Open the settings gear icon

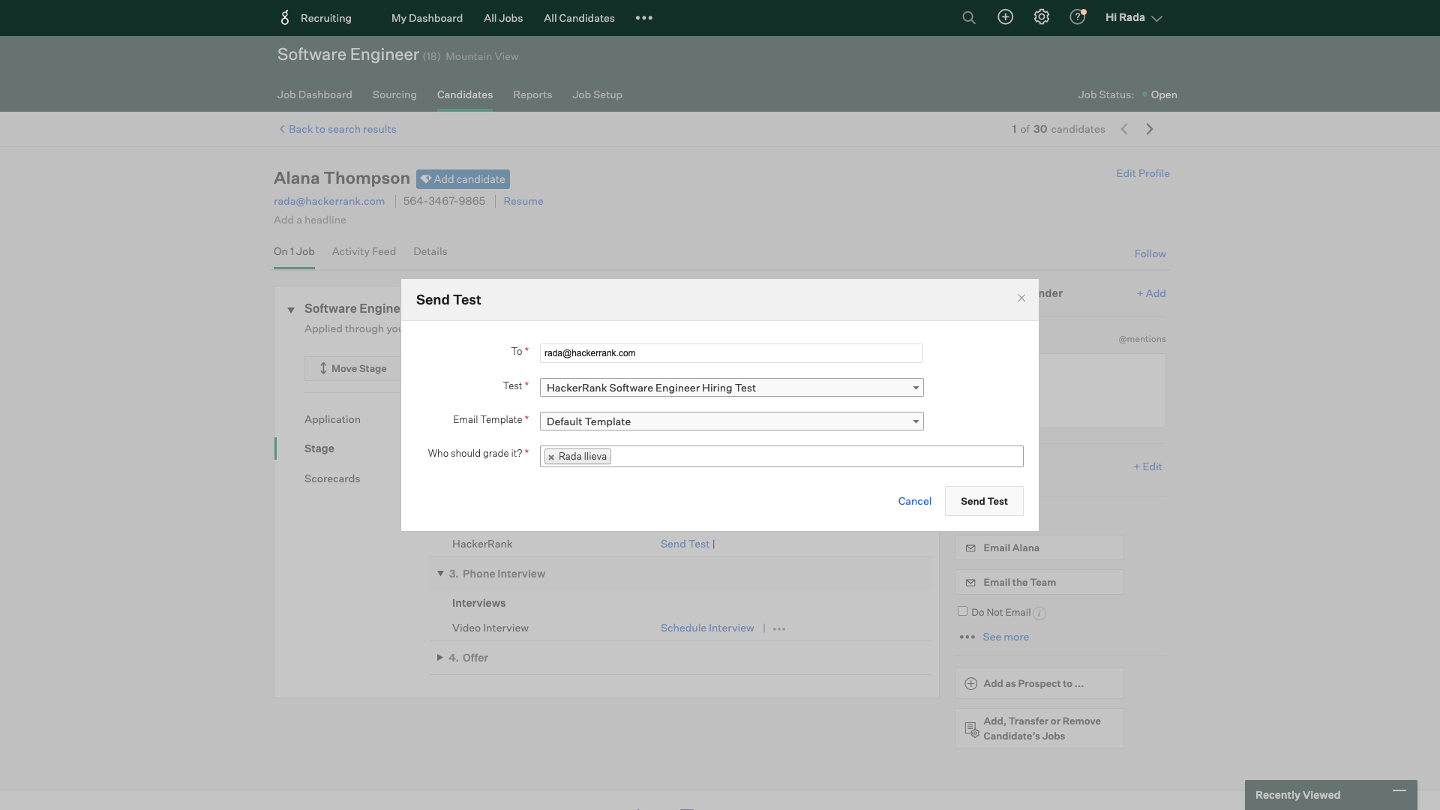point(1041,18)
